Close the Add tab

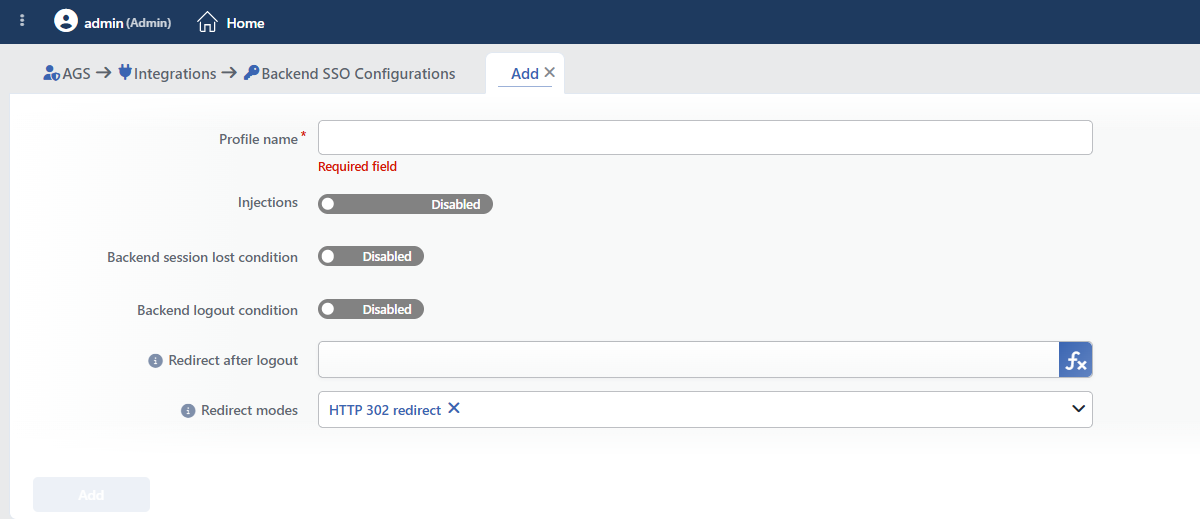(549, 73)
